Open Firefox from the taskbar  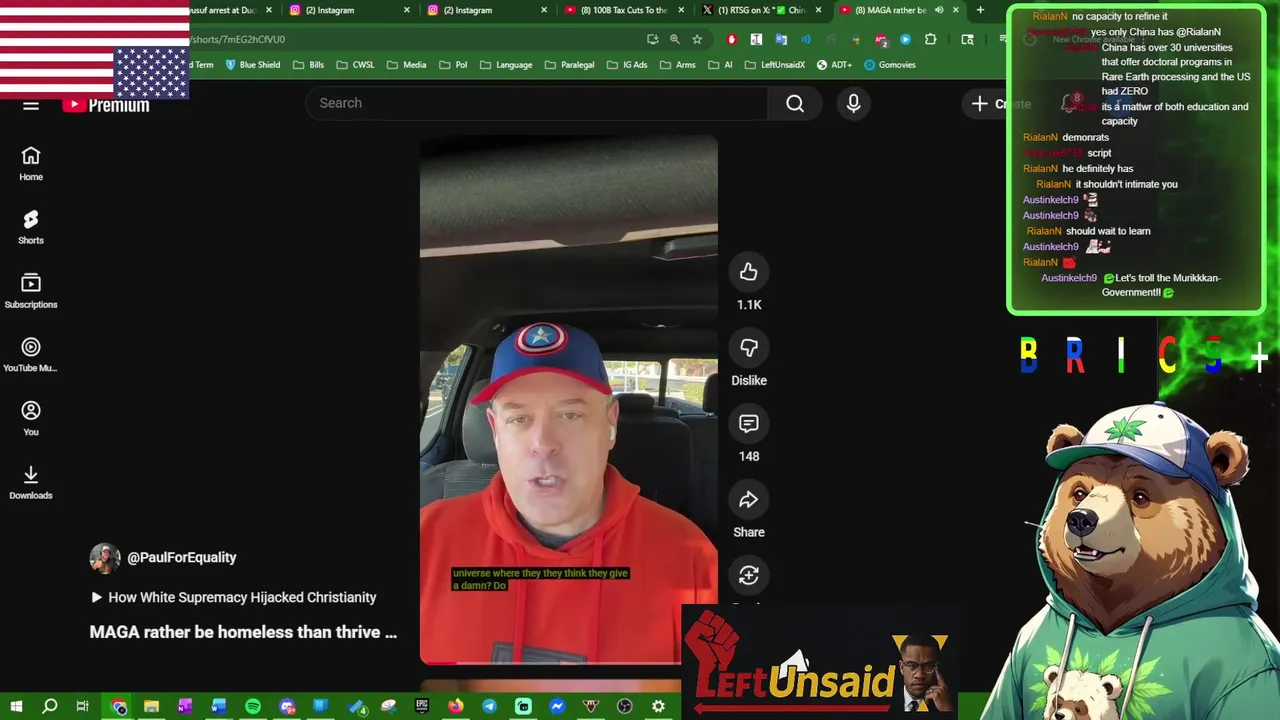tap(455, 707)
